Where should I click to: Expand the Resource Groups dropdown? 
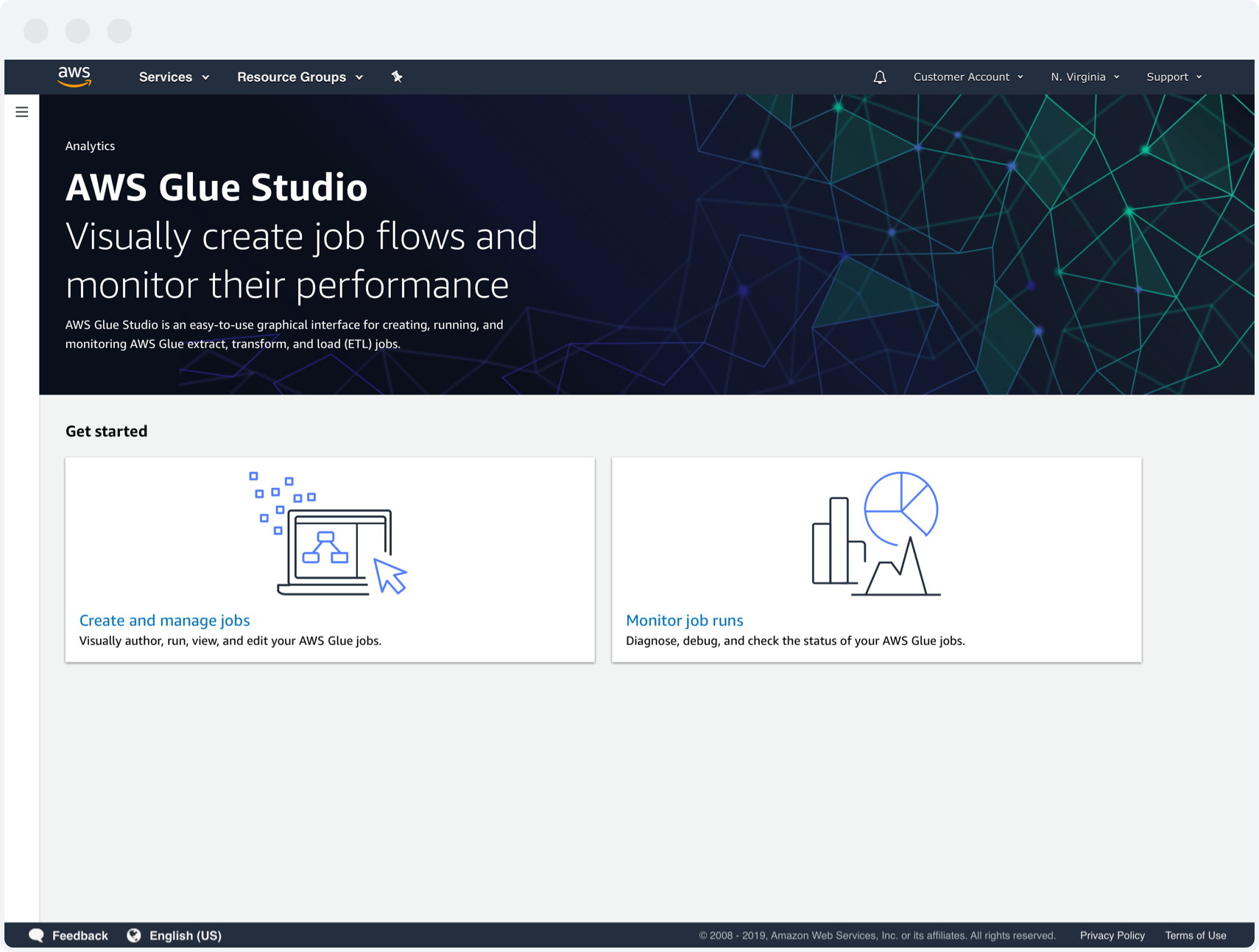300,77
